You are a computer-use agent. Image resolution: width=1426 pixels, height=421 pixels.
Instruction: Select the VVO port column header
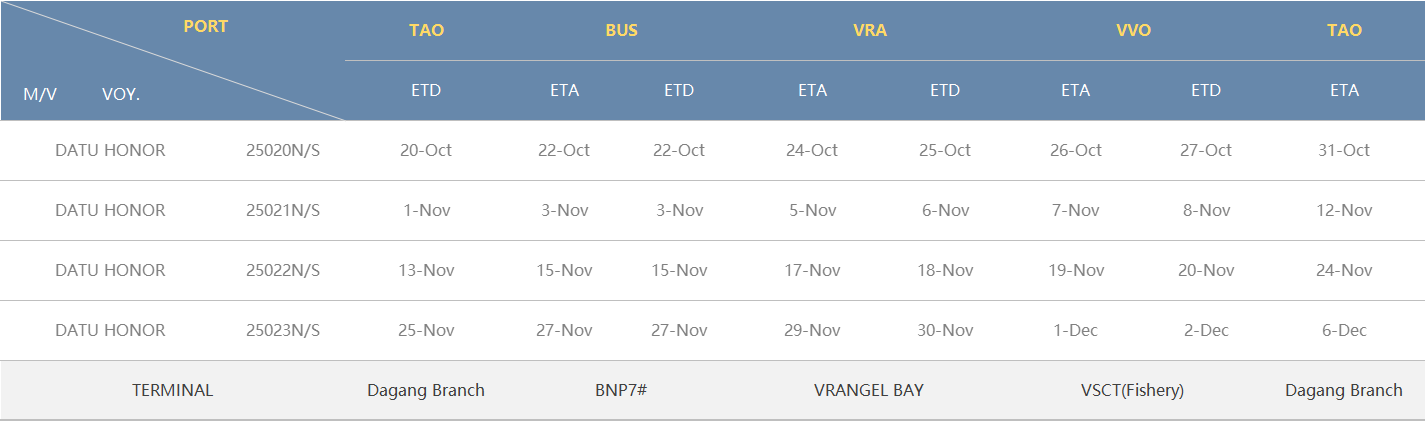(x=1133, y=30)
